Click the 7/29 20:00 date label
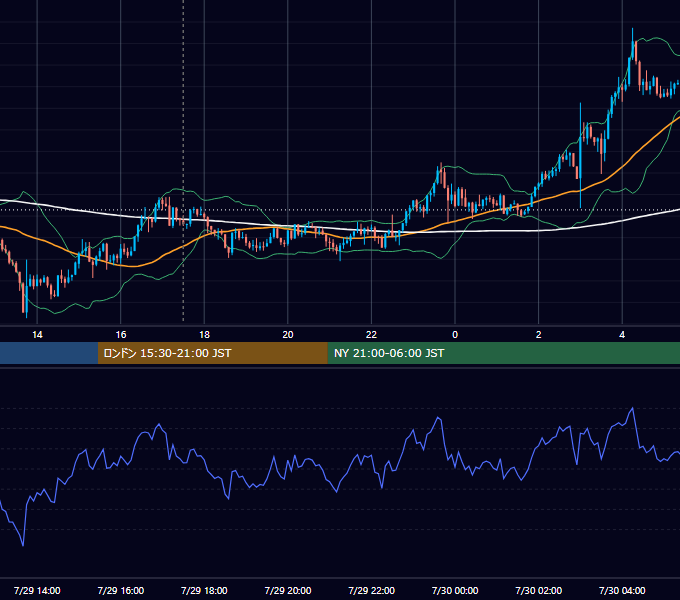 pyautogui.click(x=288, y=590)
